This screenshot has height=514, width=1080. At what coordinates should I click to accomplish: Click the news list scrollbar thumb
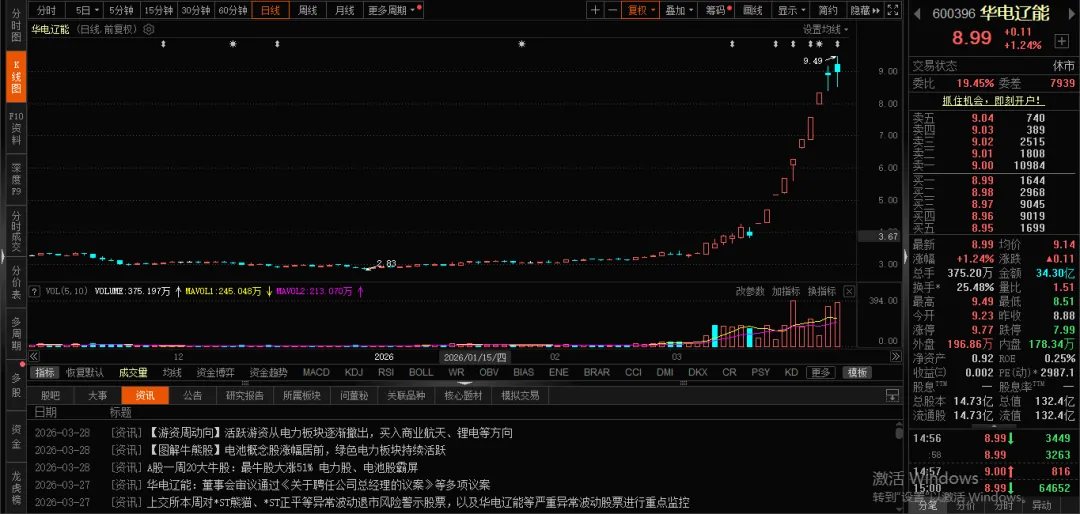coord(898,431)
